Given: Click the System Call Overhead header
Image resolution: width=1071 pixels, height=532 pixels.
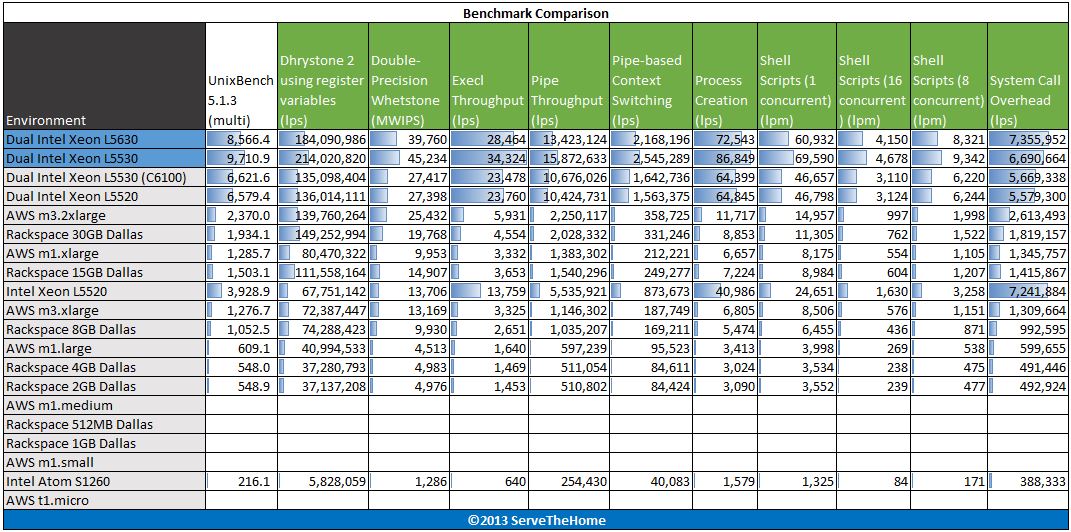Looking at the screenshot, I should 1027,76.
